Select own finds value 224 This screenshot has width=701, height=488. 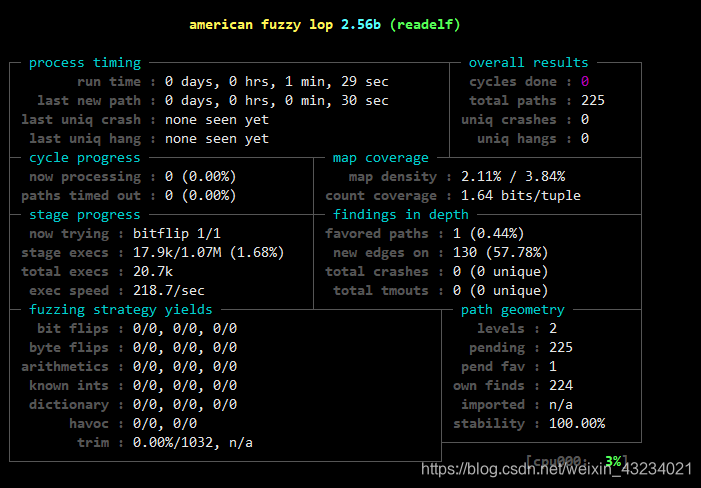click(x=561, y=386)
